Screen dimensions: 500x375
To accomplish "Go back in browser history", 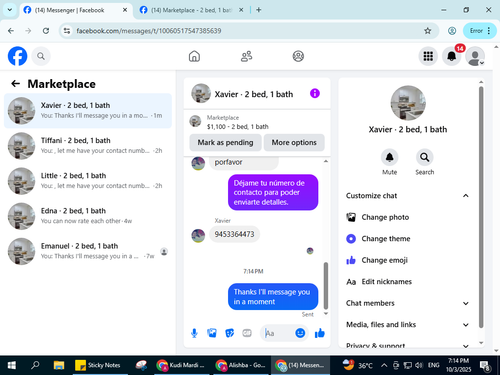I will (11, 31).
